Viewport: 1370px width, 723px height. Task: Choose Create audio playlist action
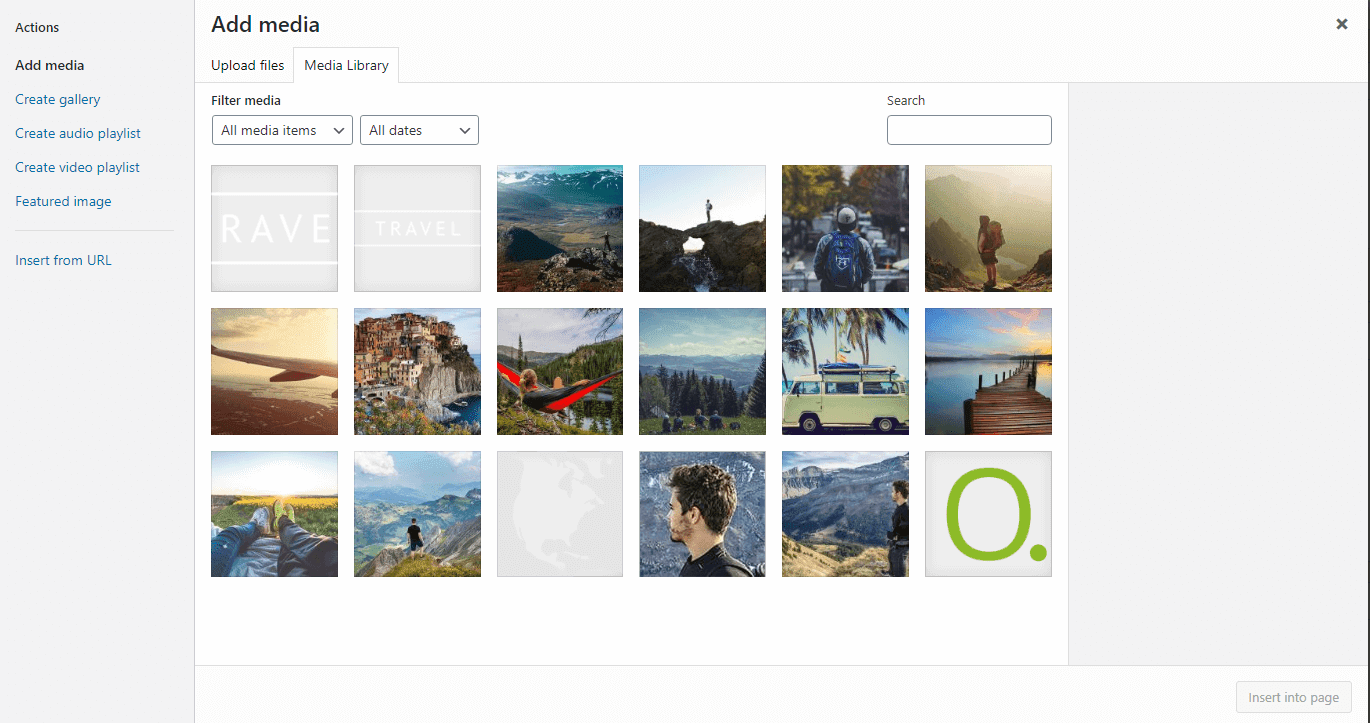click(x=78, y=133)
